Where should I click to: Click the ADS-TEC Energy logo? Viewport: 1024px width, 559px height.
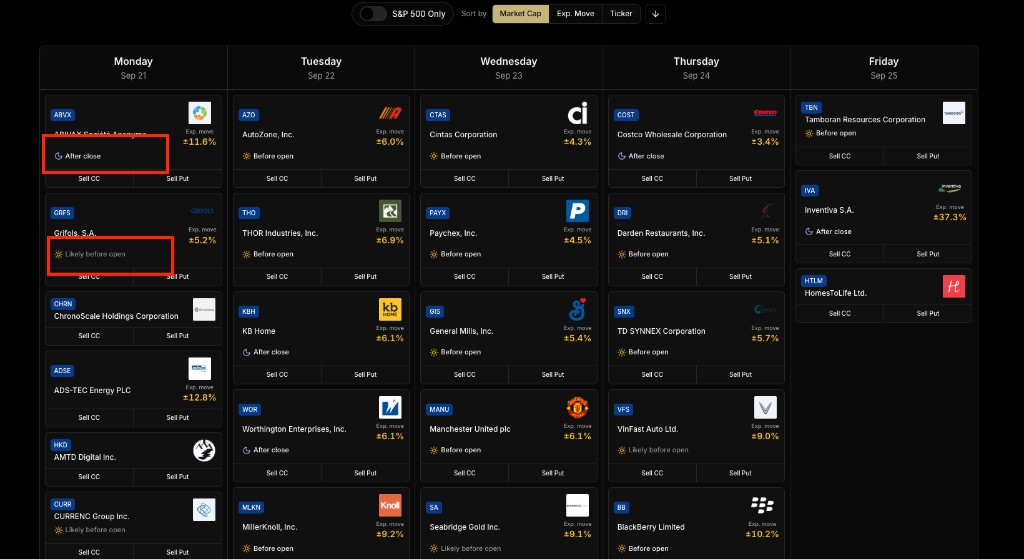pyautogui.click(x=199, y=368)
